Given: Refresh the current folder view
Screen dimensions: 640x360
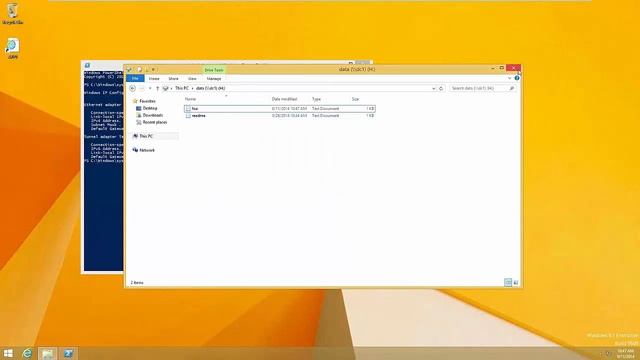Looking at the screenshot, I should tap(441, 88).
